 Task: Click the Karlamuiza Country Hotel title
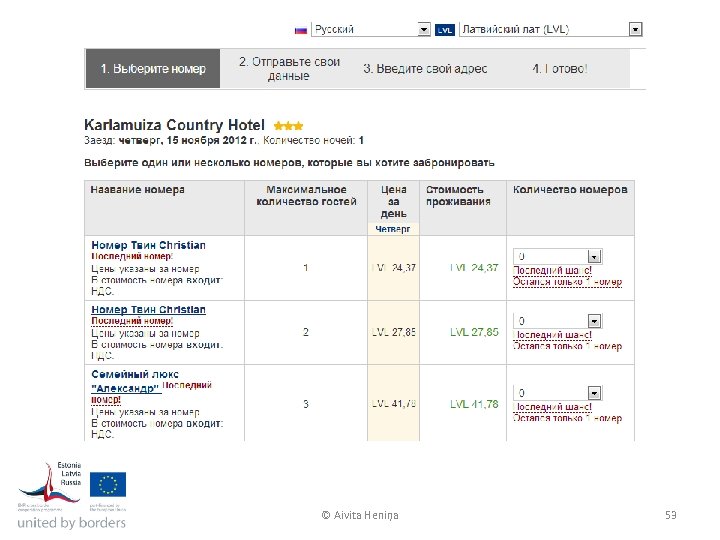[175, 126]
